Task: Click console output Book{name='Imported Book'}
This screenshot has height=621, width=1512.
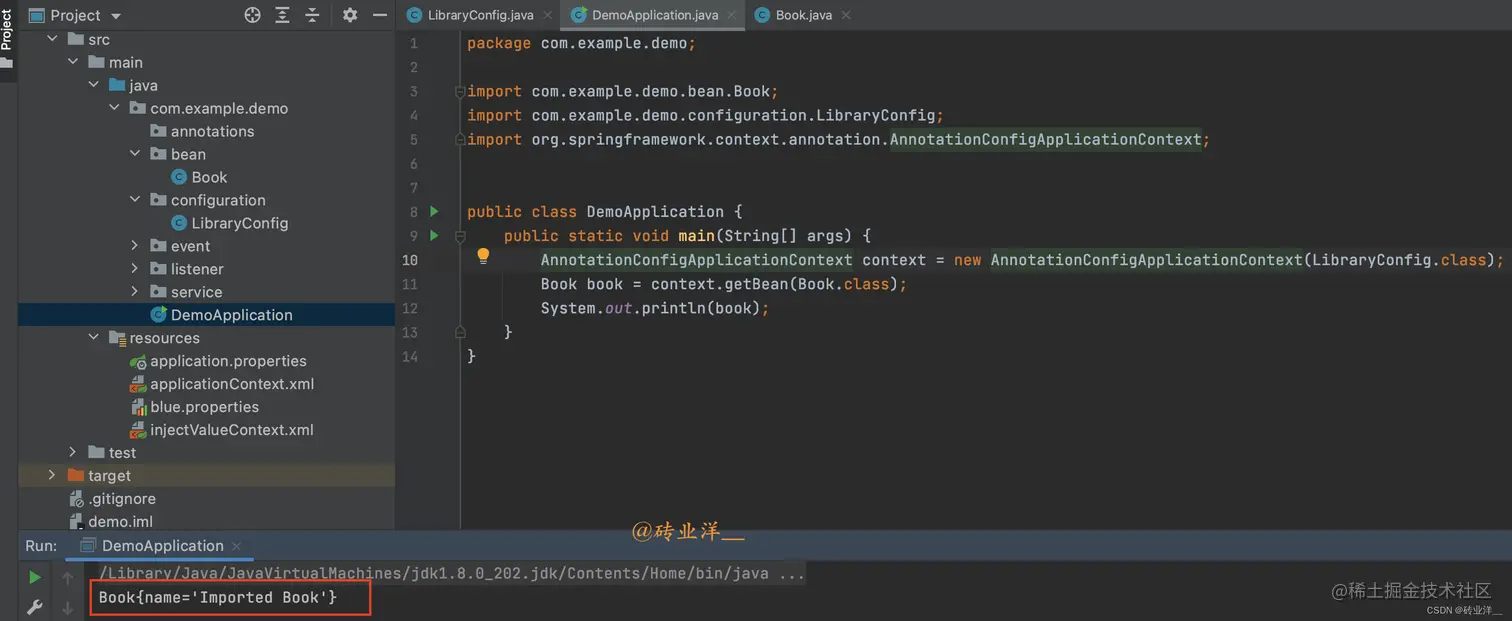Action: tap(218, 598)
